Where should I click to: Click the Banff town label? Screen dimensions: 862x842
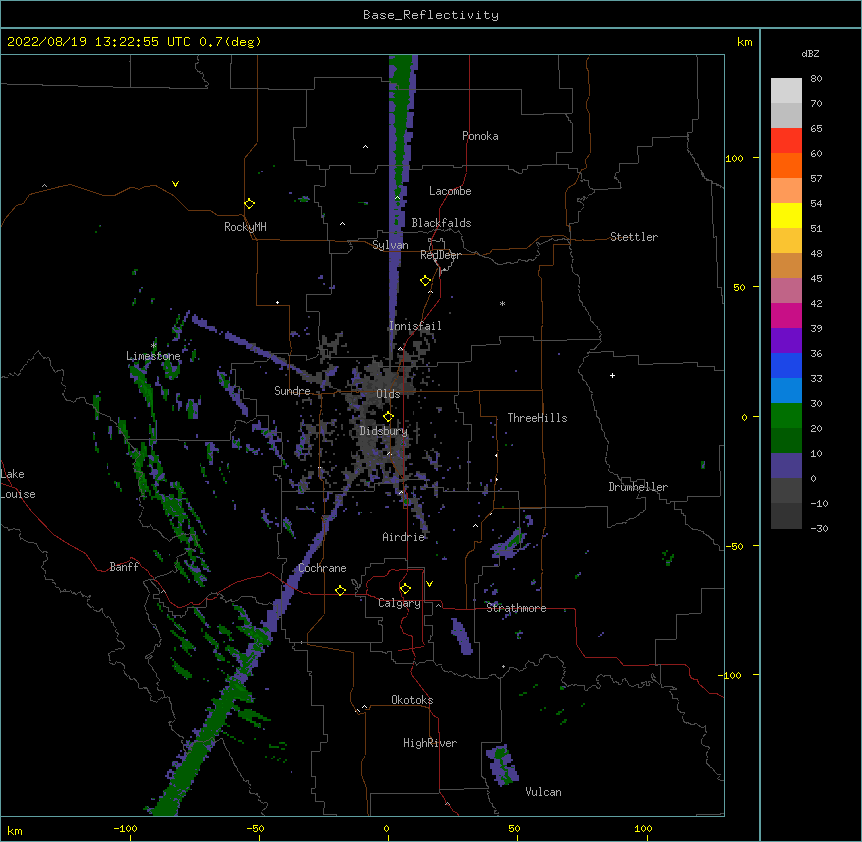(124, 567)
